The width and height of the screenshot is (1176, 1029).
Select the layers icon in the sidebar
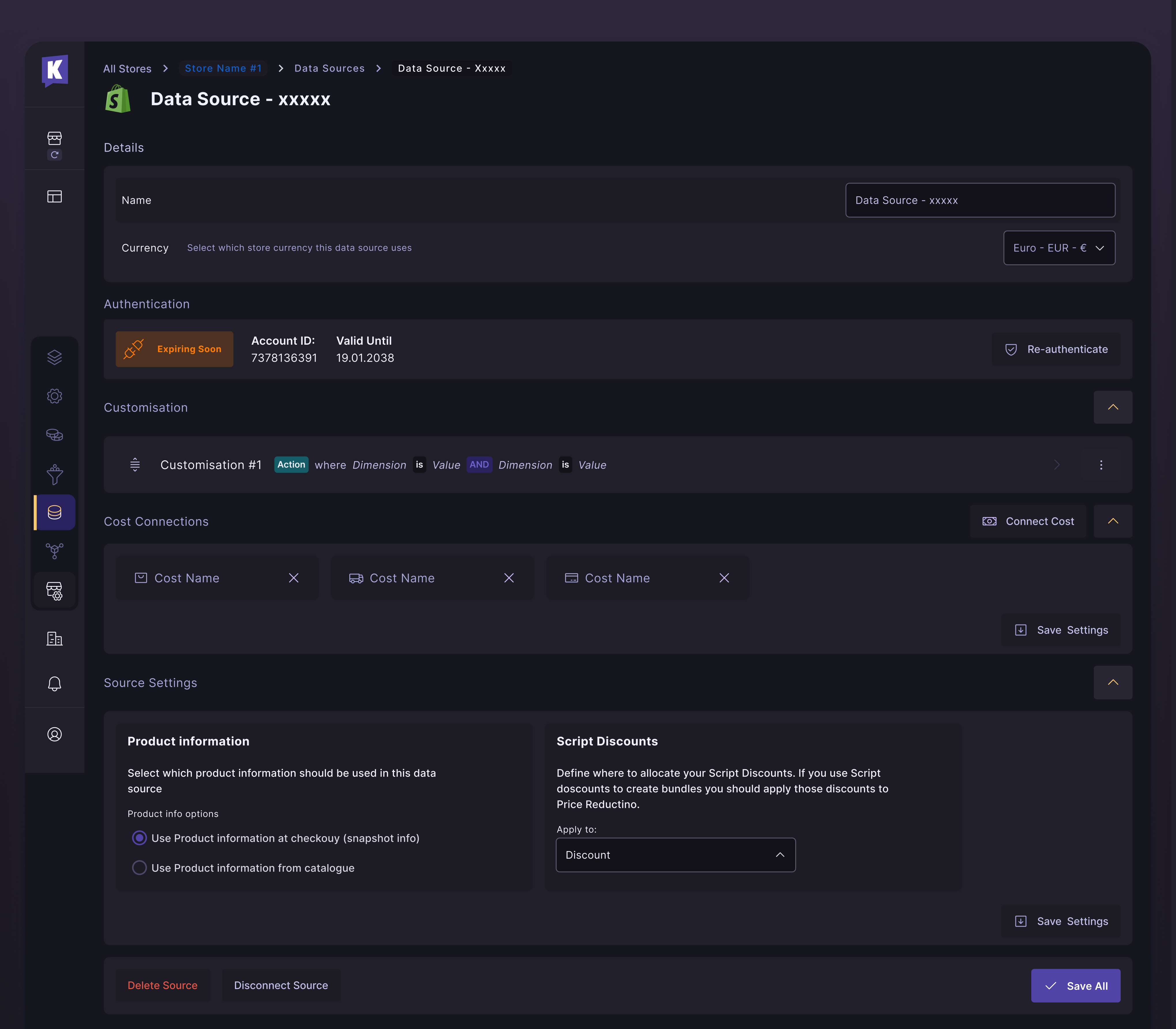click(54, 357)
